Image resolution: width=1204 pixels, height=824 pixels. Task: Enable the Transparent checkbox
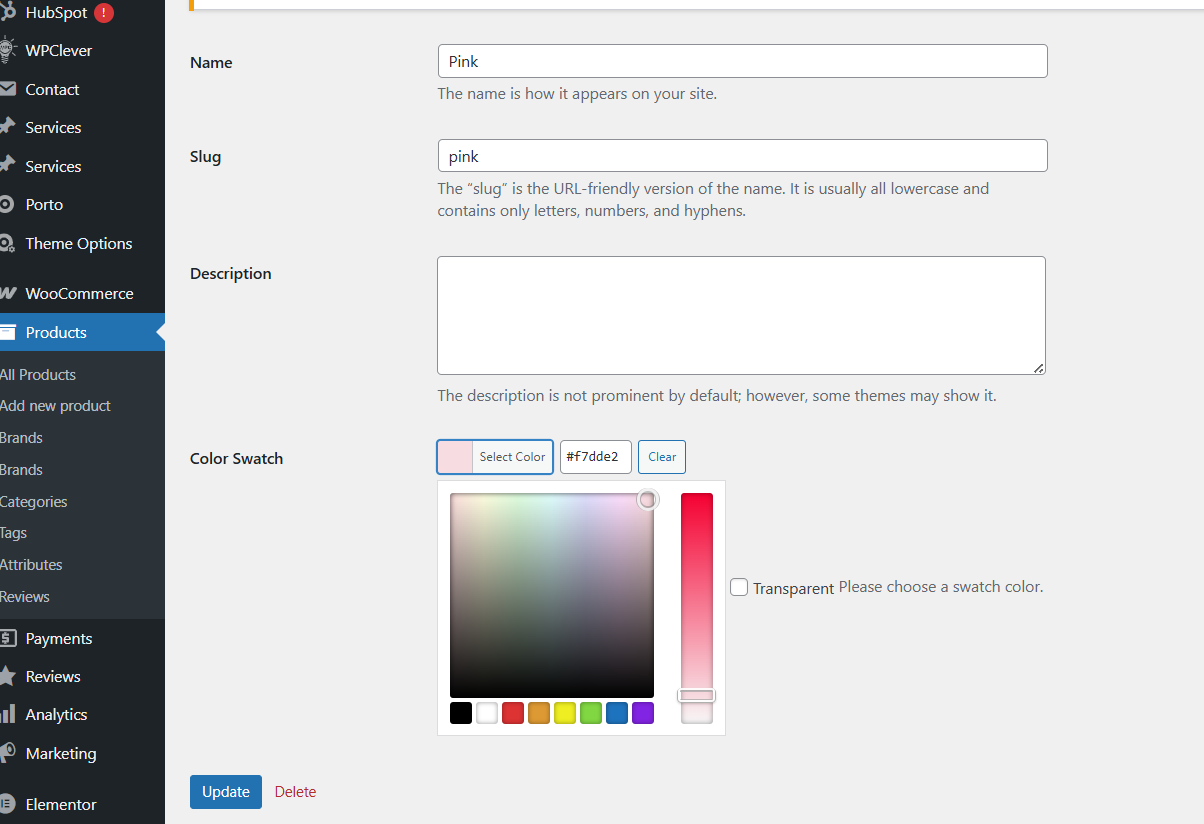[739, 587]
